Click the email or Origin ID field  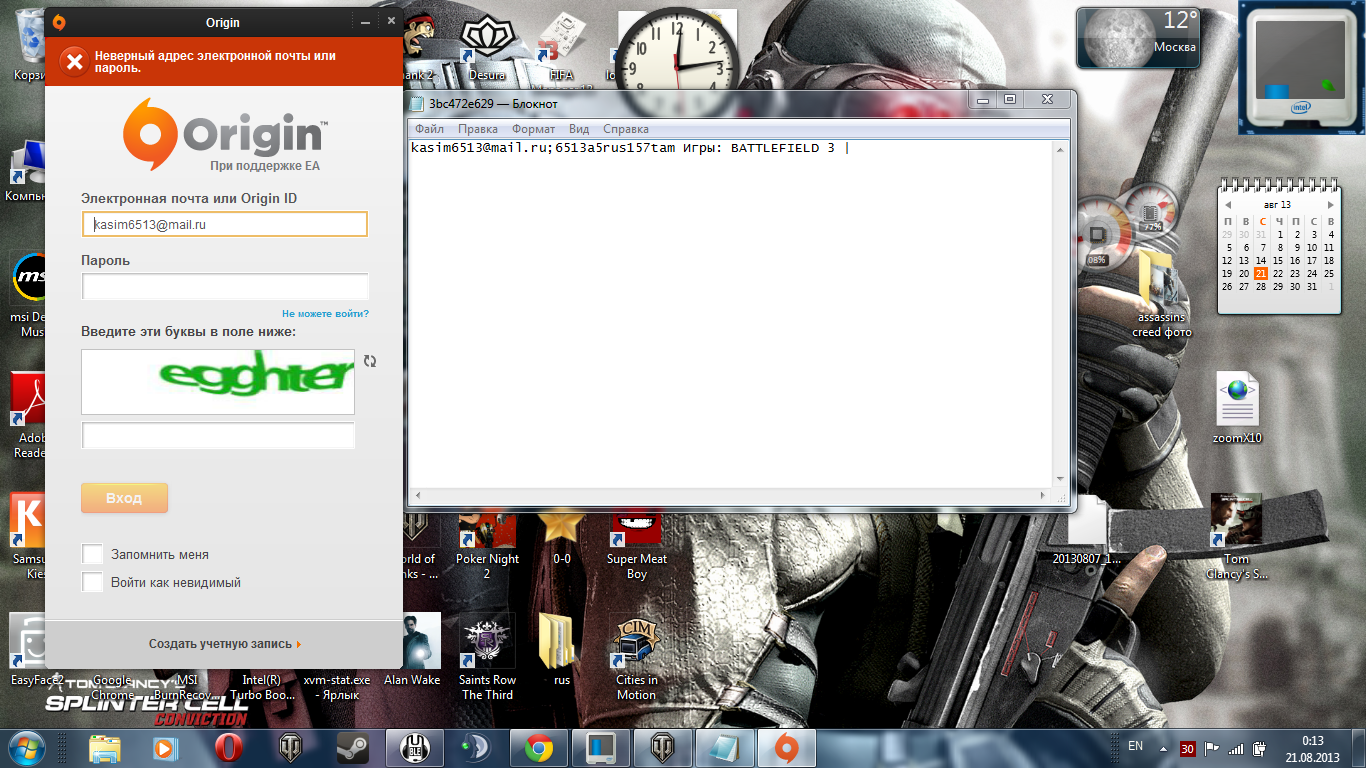tap(225, 224)
